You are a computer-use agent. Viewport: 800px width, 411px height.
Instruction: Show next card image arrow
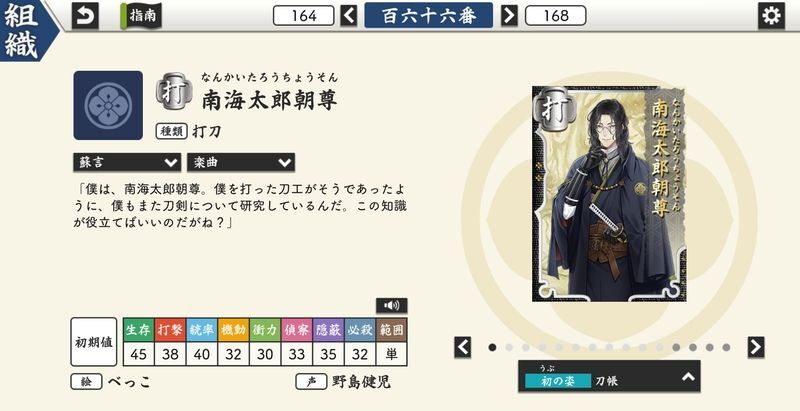[x=756, y=347]
